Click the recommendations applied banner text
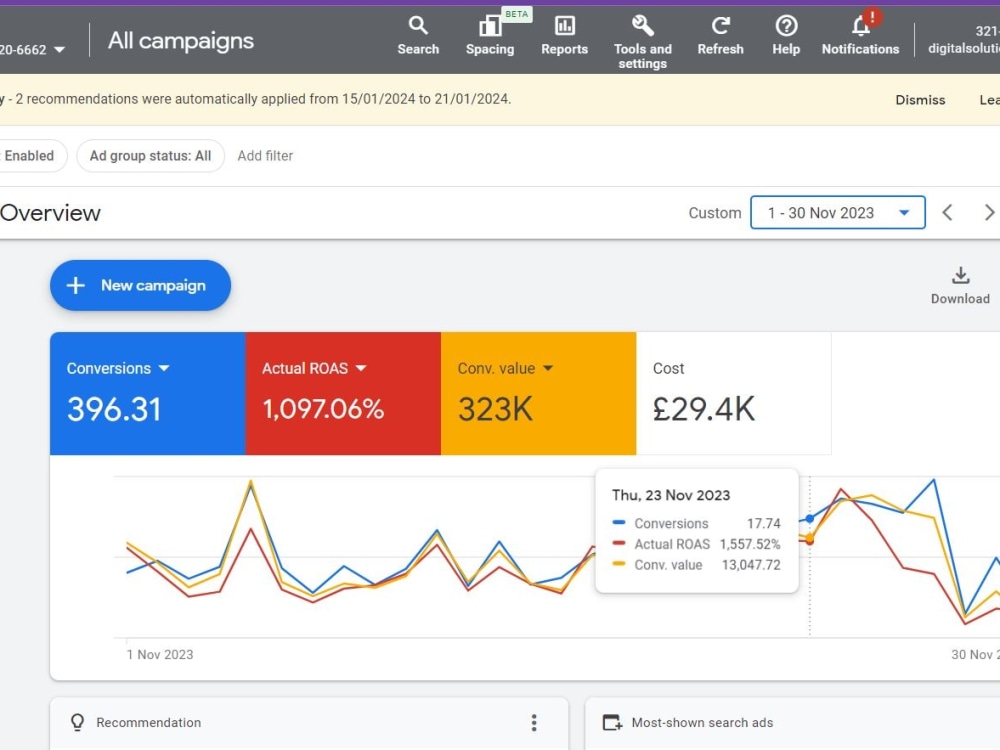The image size is (1000, 750). 256,99
